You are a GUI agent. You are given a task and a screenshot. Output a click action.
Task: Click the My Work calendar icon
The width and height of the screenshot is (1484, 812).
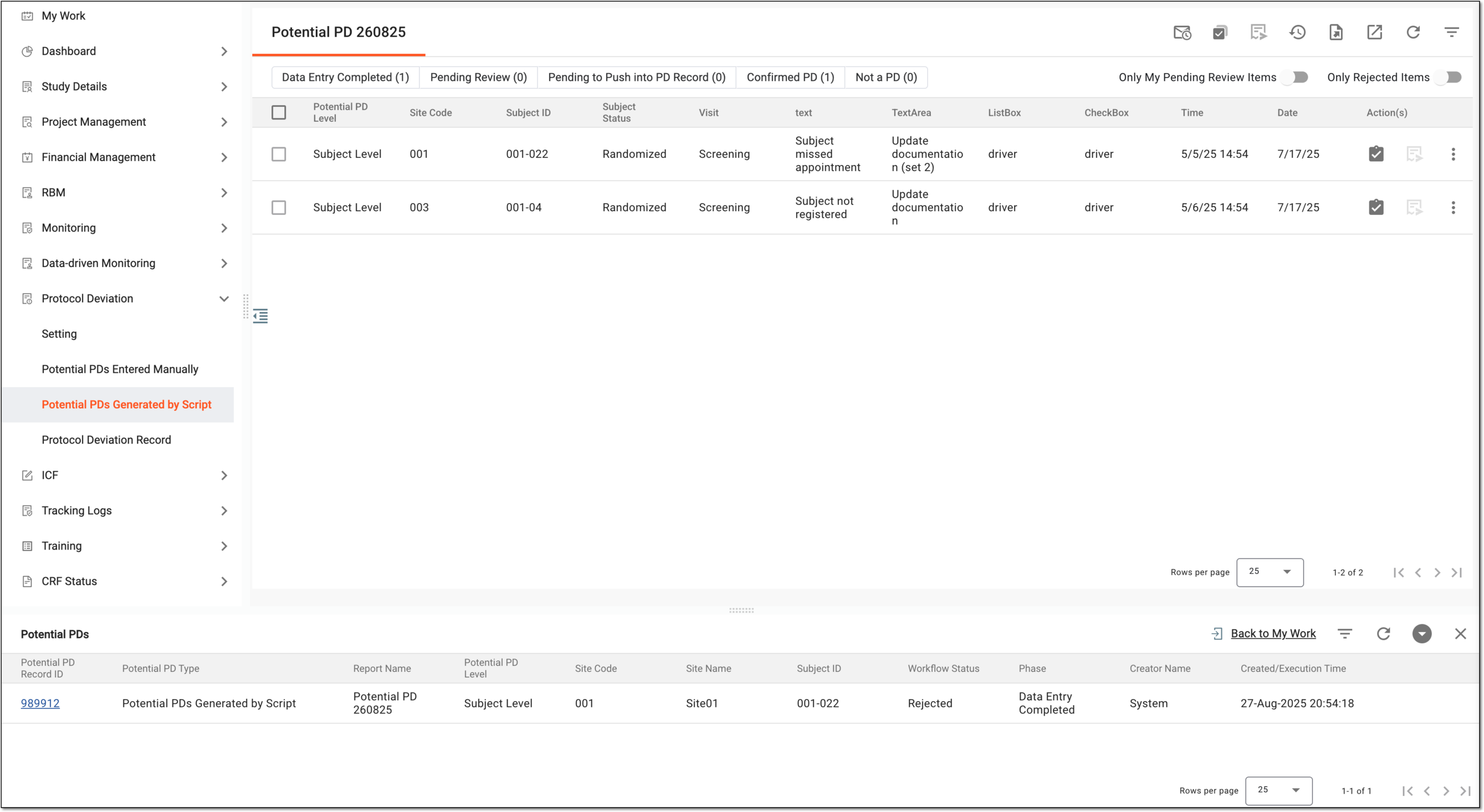pyautogui.click(x=27, y=16)
